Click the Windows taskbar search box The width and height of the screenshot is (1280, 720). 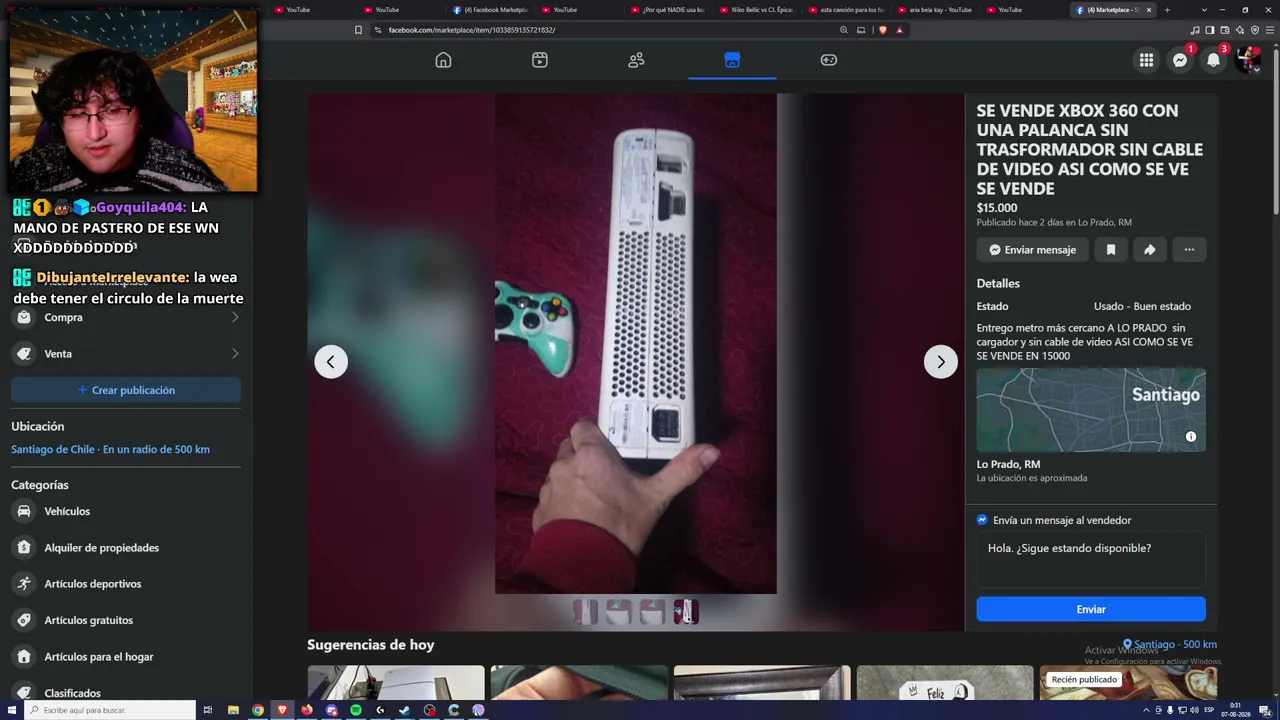110,710
